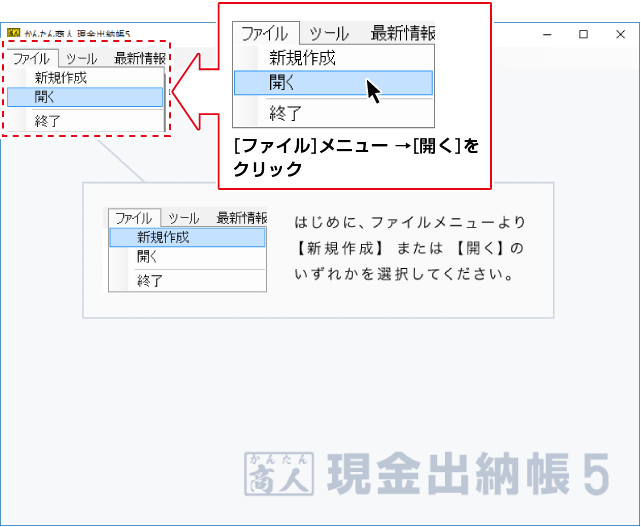
Task: Click 開く in the center guide image menu
Action: 148,257
